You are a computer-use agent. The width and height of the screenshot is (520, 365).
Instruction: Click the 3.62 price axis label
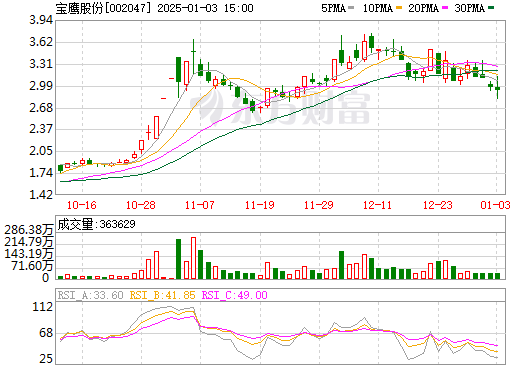click(41, 42)
